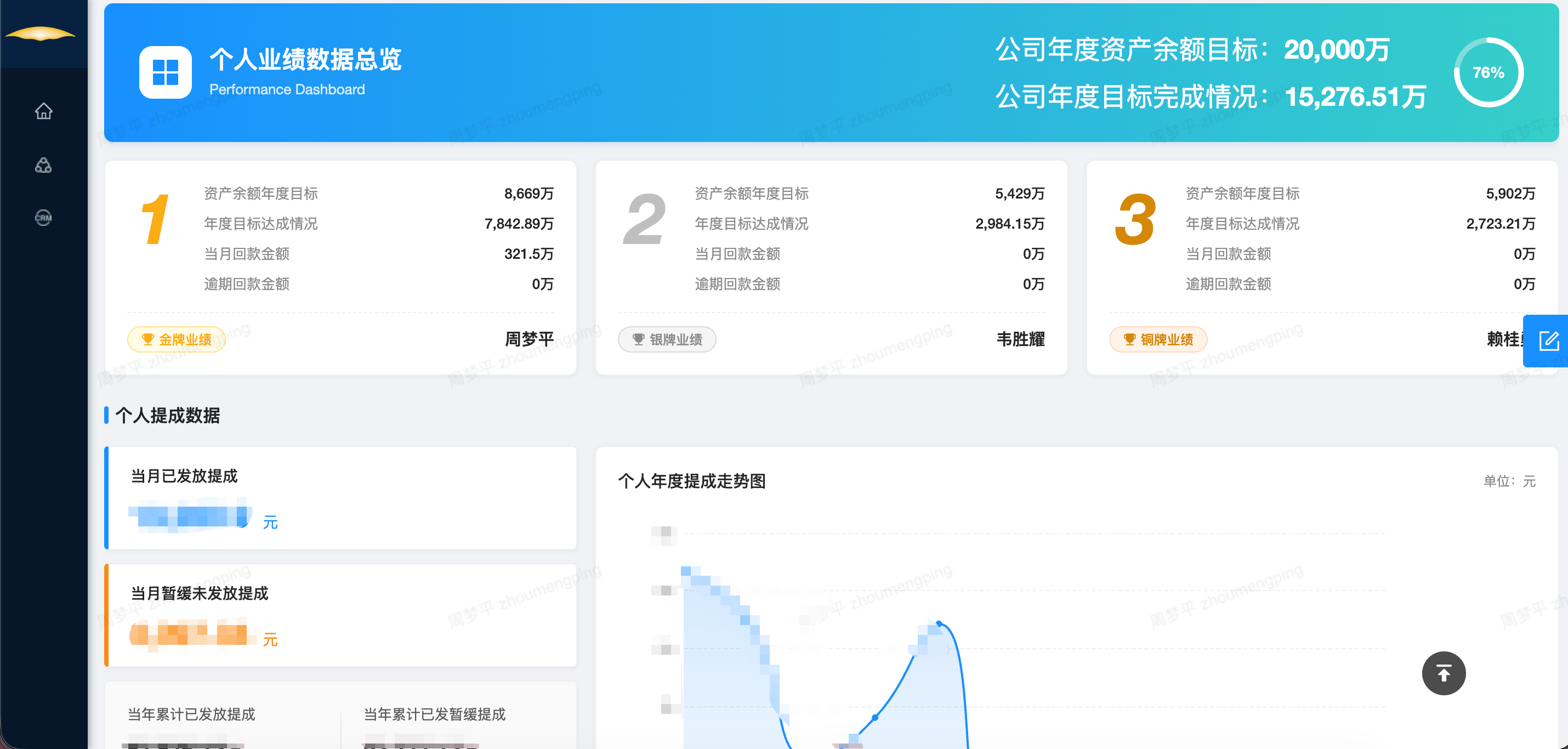The height and width of the screenshot is (749, 1568).
Task: Open the home icon in sidebar
Action: [x=43, y=111]
